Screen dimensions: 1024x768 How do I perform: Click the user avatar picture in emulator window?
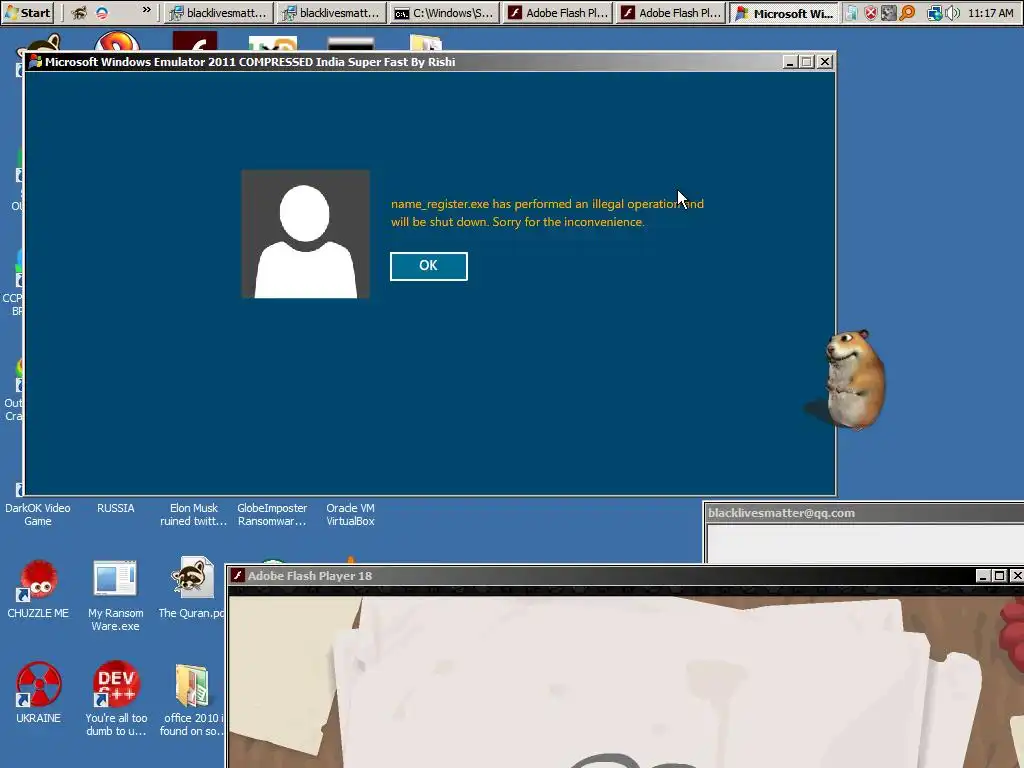coord(305,234)
